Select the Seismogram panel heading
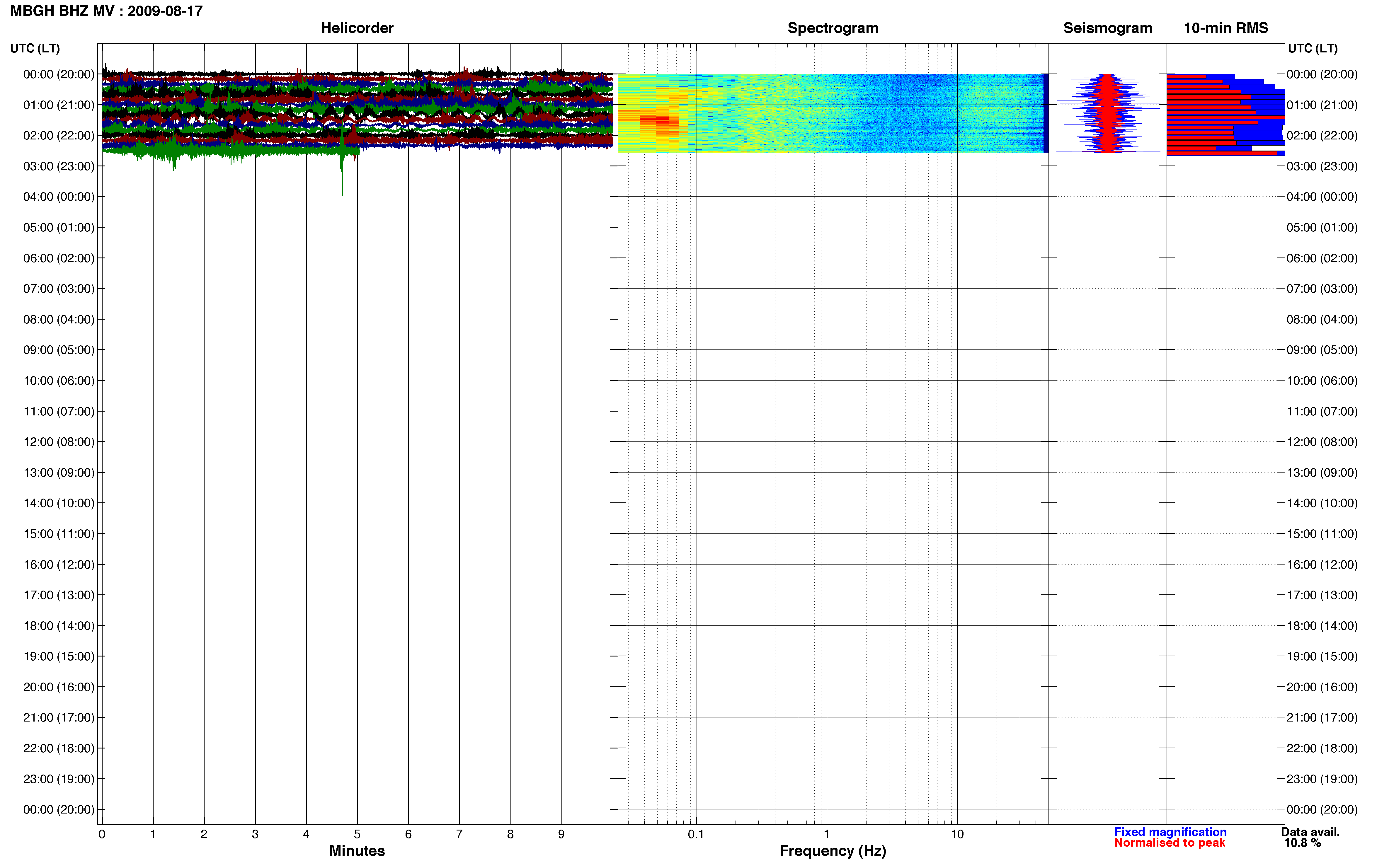 1107,28
